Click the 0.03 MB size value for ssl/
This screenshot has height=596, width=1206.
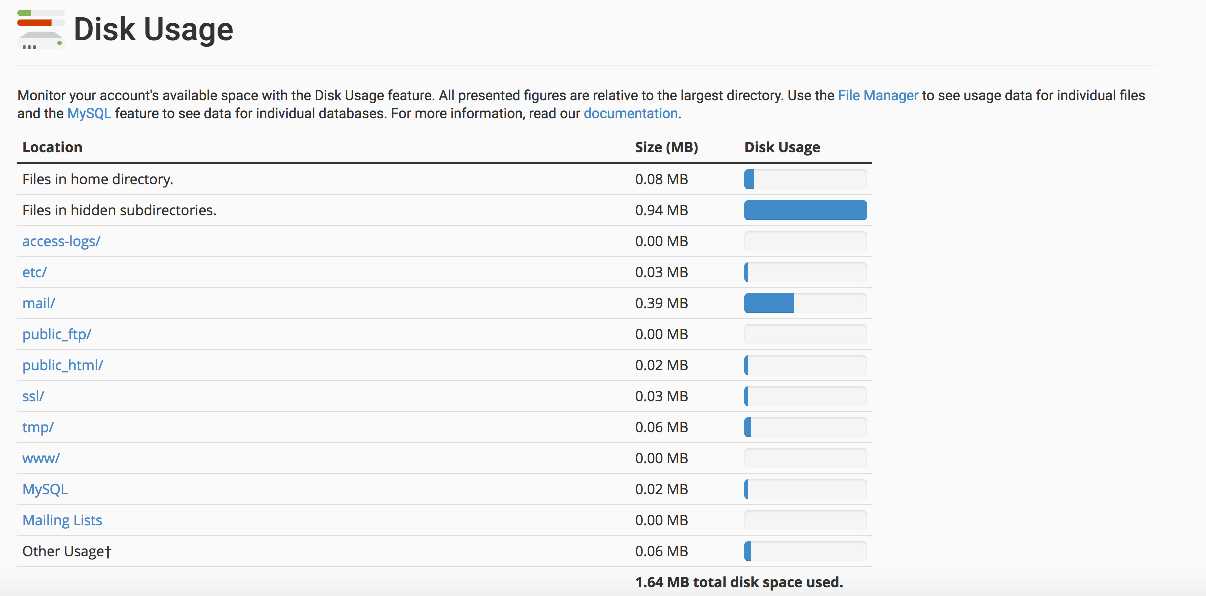(x=661, y=396)
